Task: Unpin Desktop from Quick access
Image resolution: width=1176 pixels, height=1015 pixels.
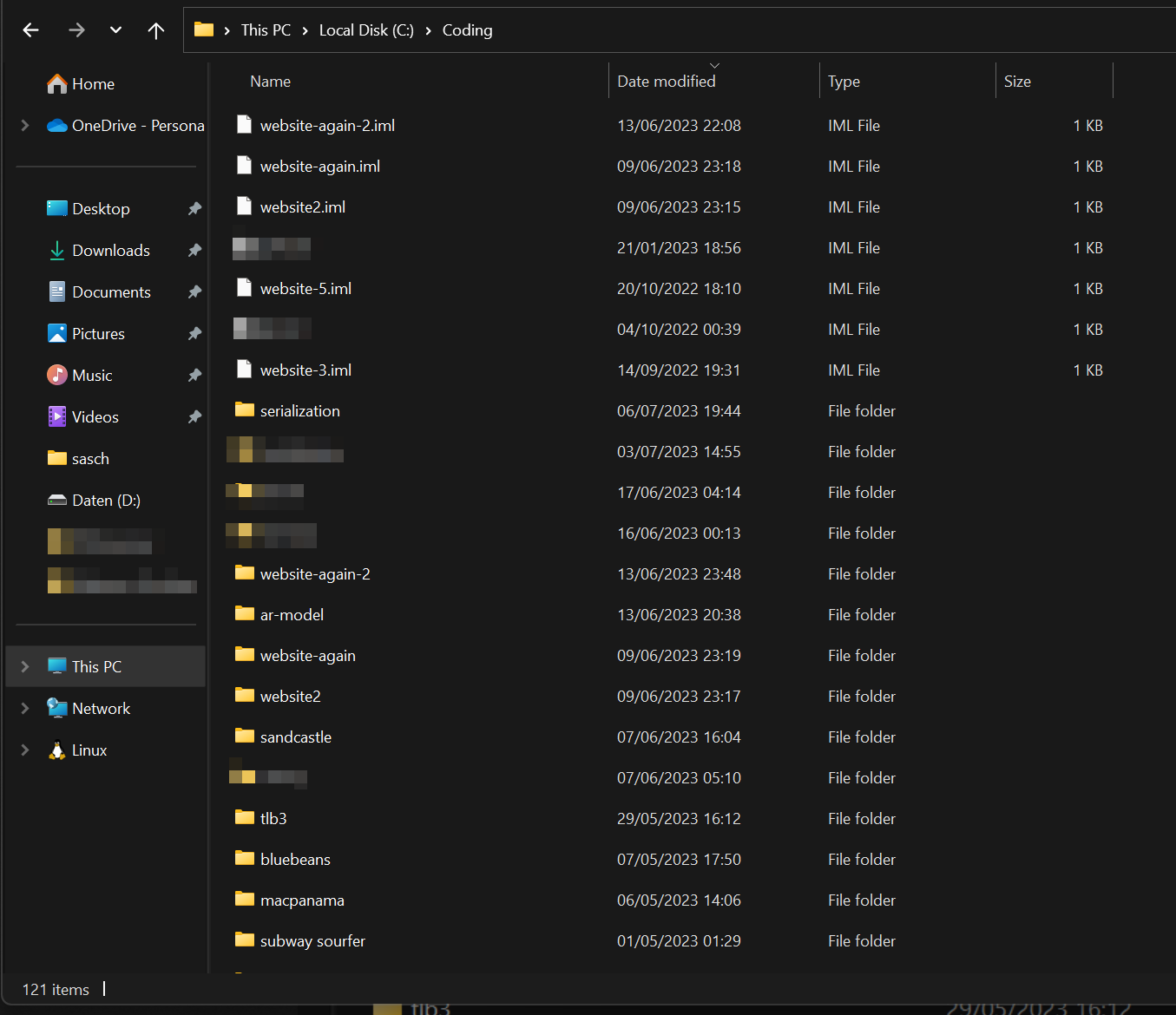Action: (x=194, y=208)
